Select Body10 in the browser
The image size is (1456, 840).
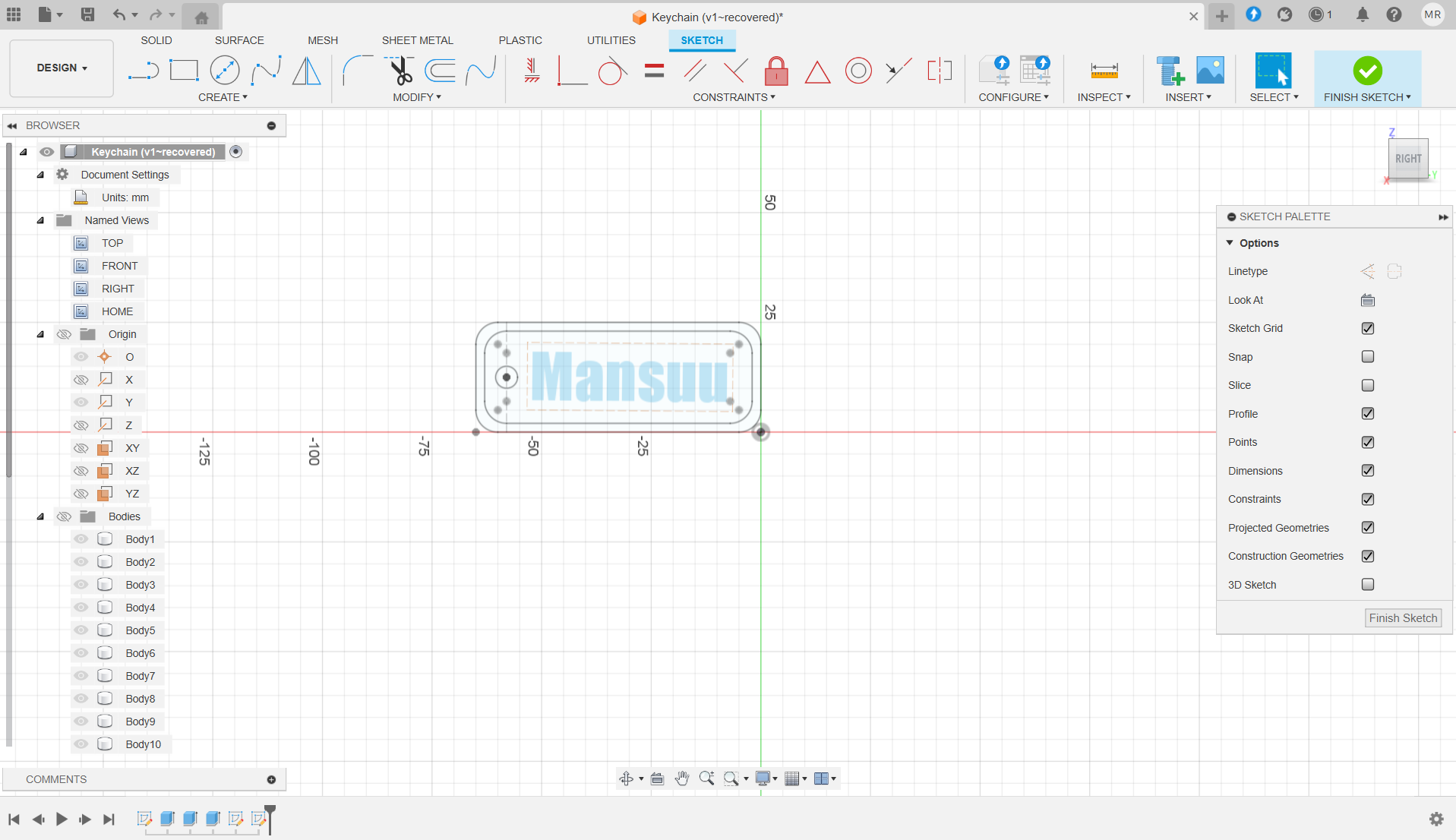click(143, 744)
